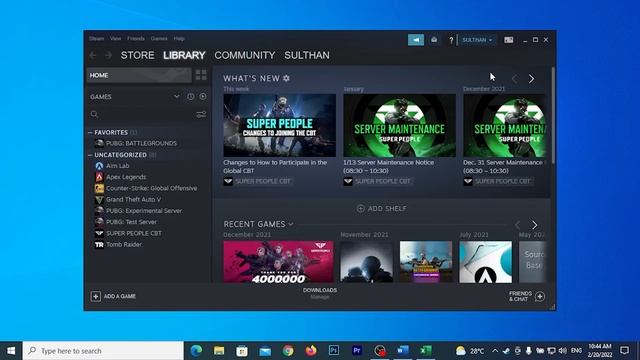Open Premiere Pro from the taskbar
Image resolution: width=640 pixels, height=360 pixels.
(357, 350)
